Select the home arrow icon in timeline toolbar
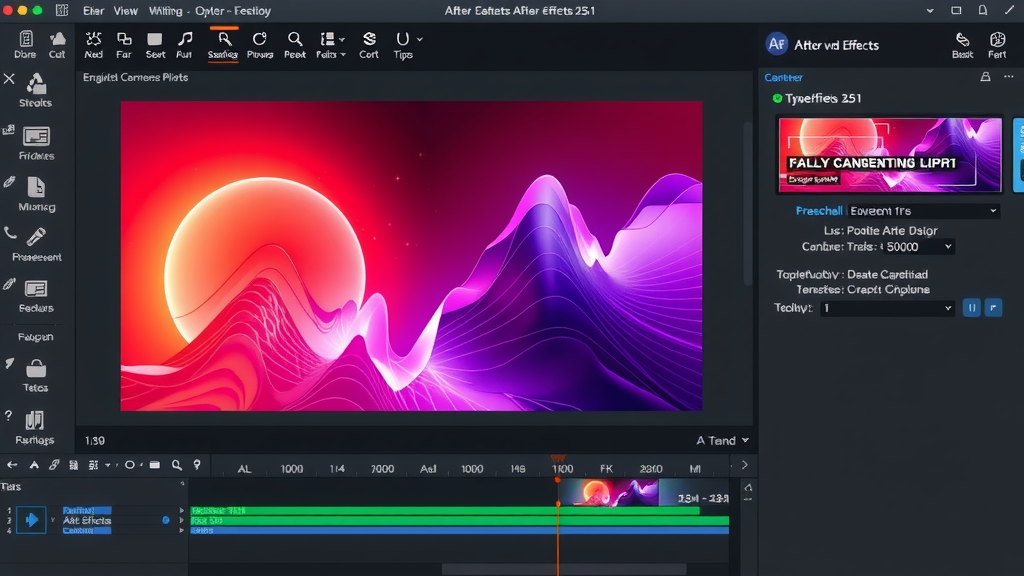The width and height of the screenshot is (1024, 576). click(12, 466)
